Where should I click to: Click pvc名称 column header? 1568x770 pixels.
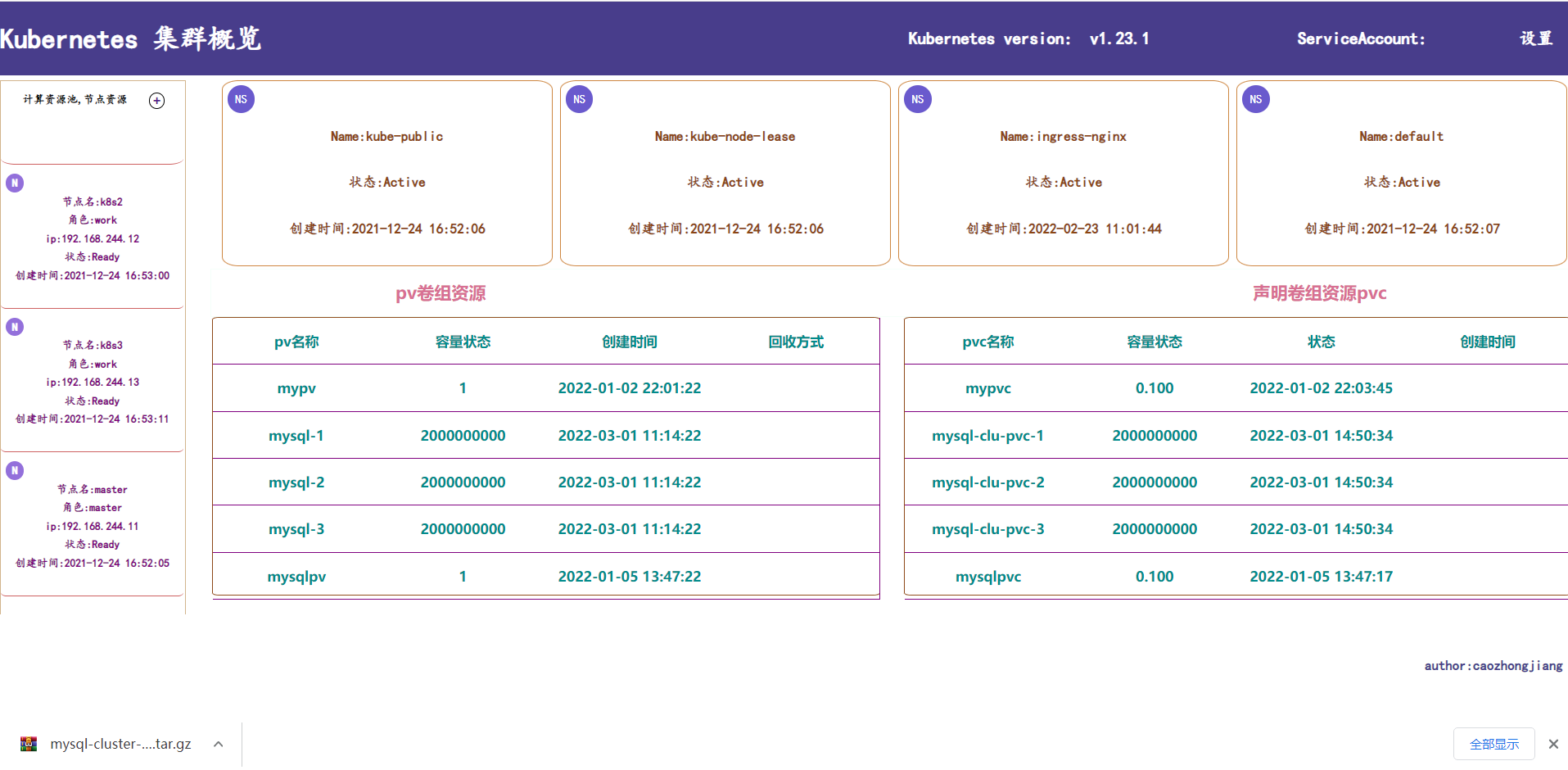(x=988, y=342)
